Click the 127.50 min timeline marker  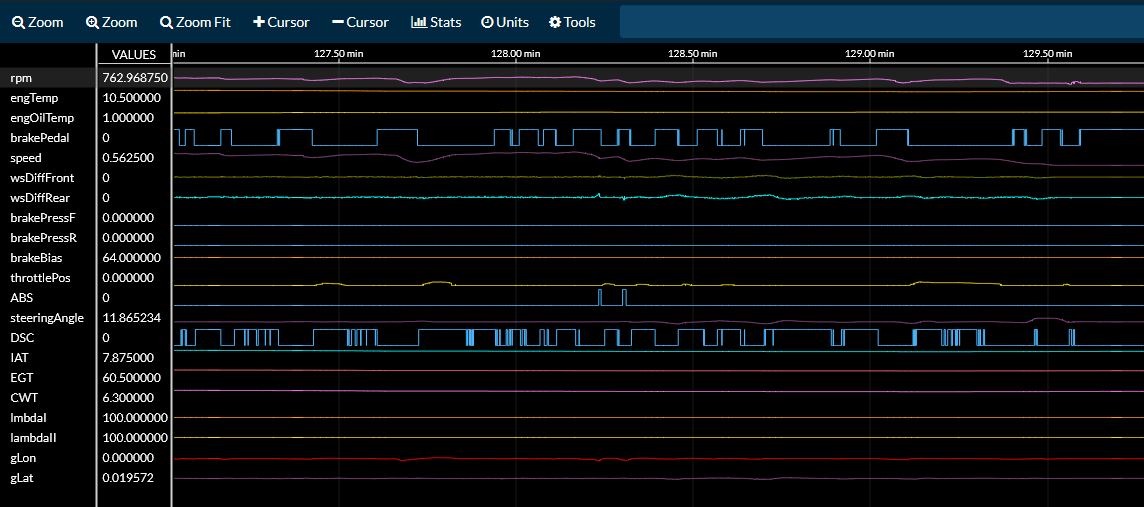coord(339,53)
